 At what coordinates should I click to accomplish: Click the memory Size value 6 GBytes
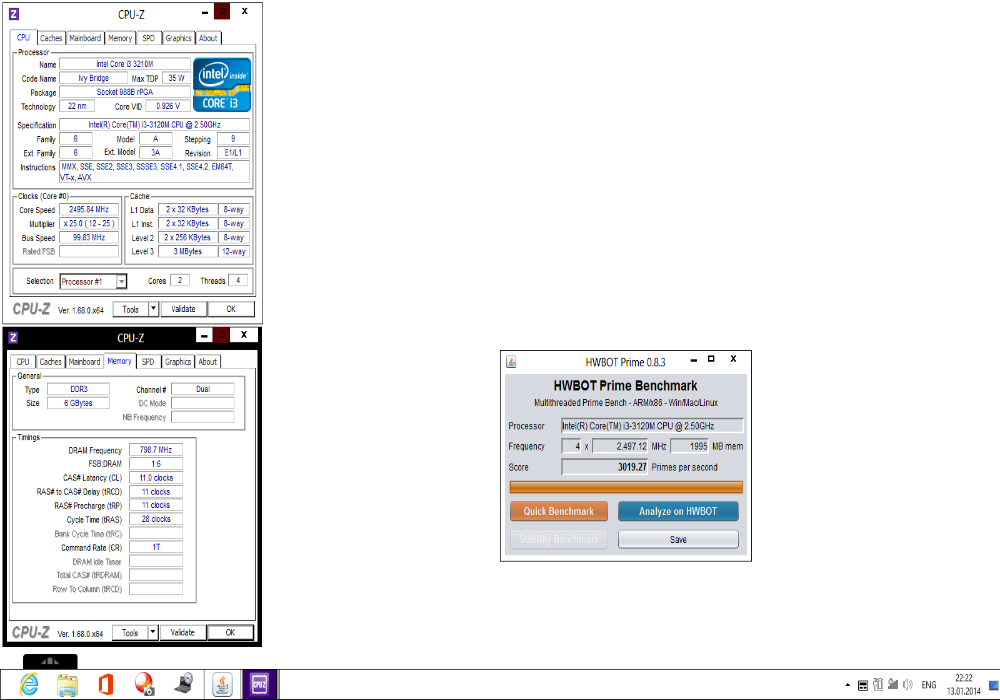click(x=78, y=403)
